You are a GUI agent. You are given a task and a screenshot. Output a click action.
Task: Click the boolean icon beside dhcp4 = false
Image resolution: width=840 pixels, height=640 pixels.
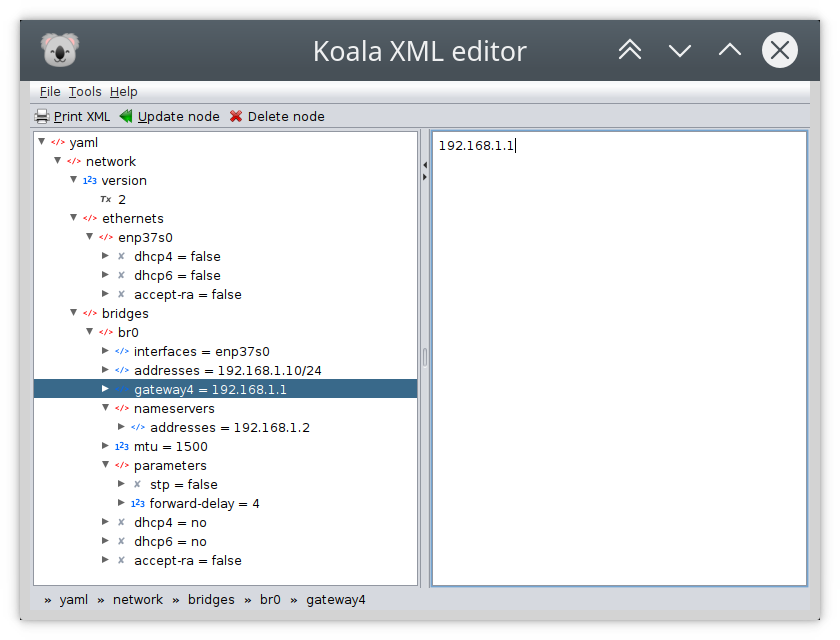pyautogui.click(x=122, y=257)
